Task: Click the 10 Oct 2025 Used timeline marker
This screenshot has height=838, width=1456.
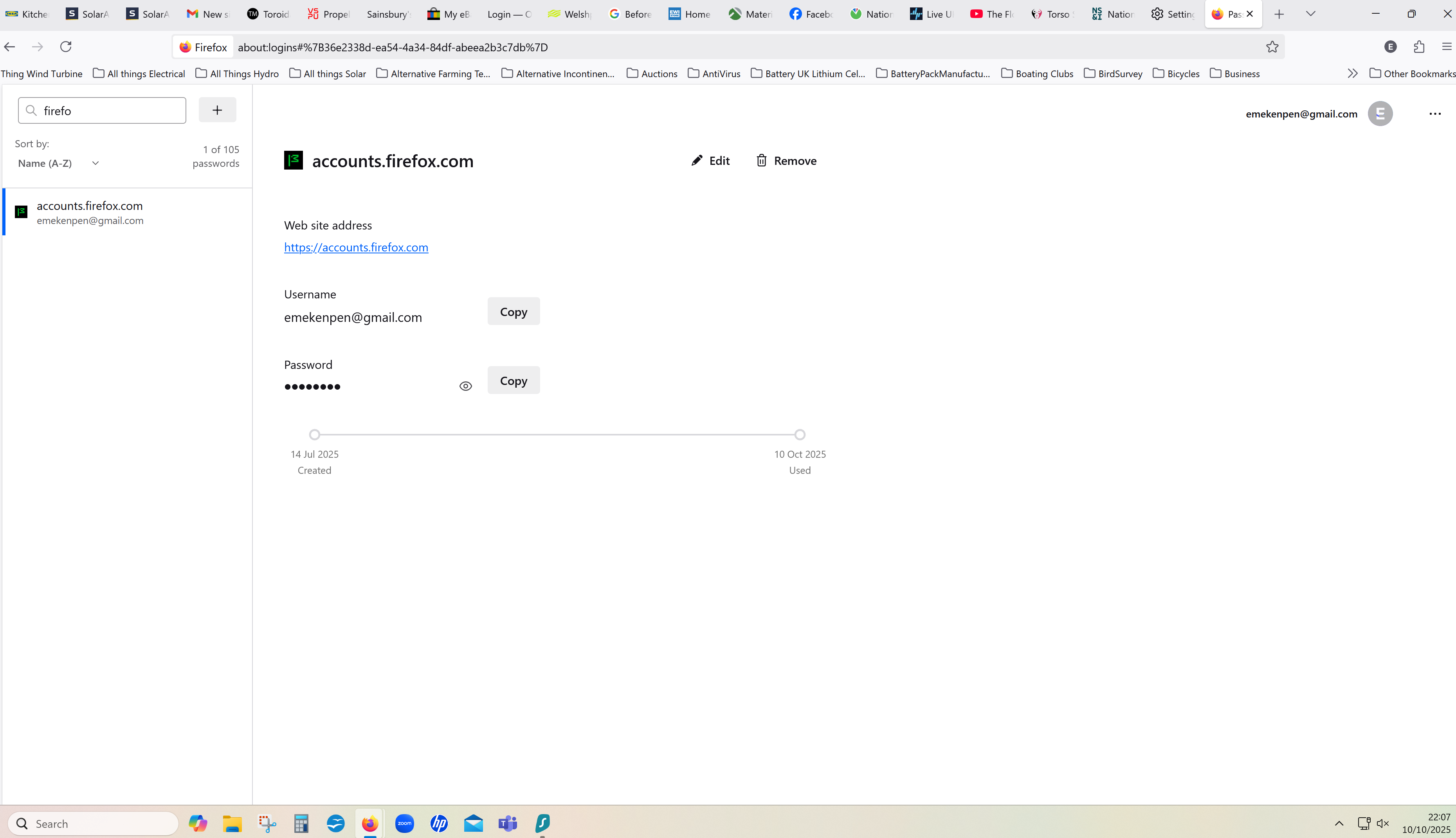Action: [x=800, y=435]
